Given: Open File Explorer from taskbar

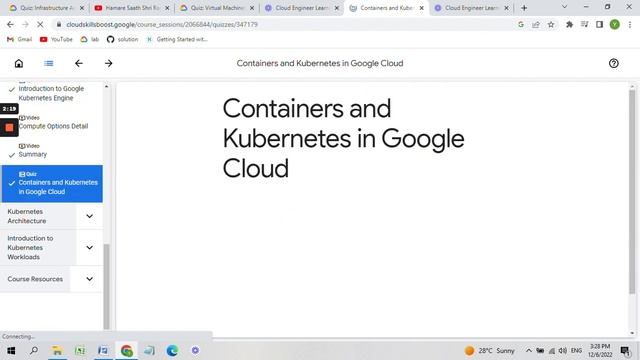Looking at the screenshot, I should [57, 351].
